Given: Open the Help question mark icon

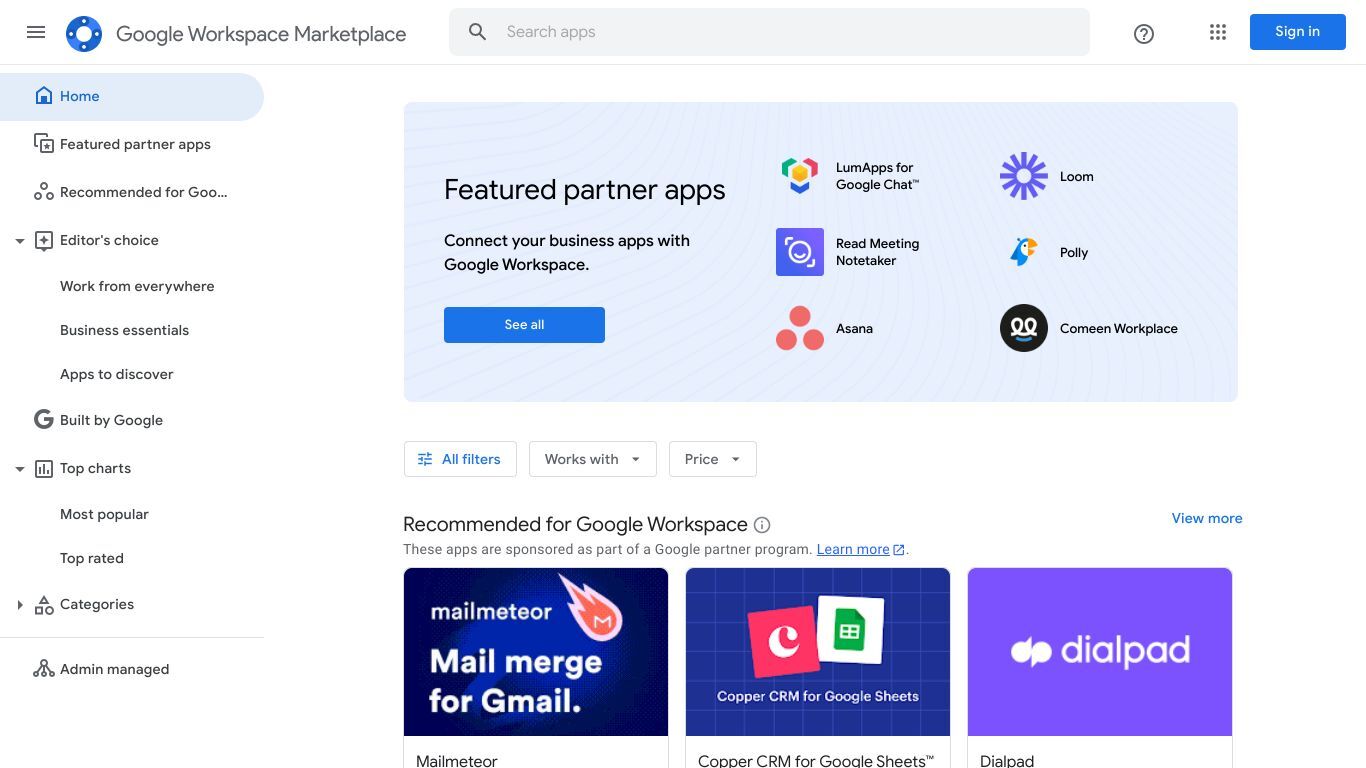Looking at the screenshot, I should click(x=1144, y=34).
